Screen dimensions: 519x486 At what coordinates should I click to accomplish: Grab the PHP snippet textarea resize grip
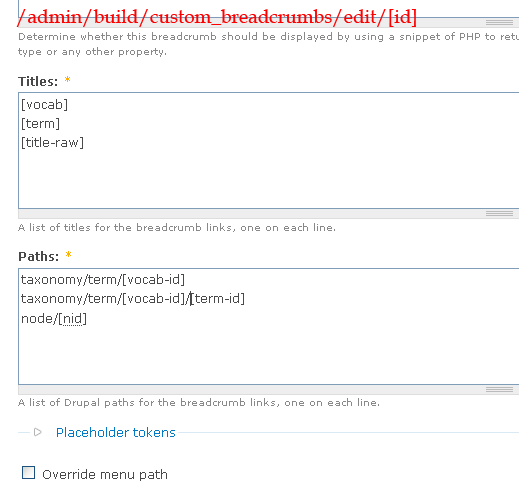pos(499,22)
